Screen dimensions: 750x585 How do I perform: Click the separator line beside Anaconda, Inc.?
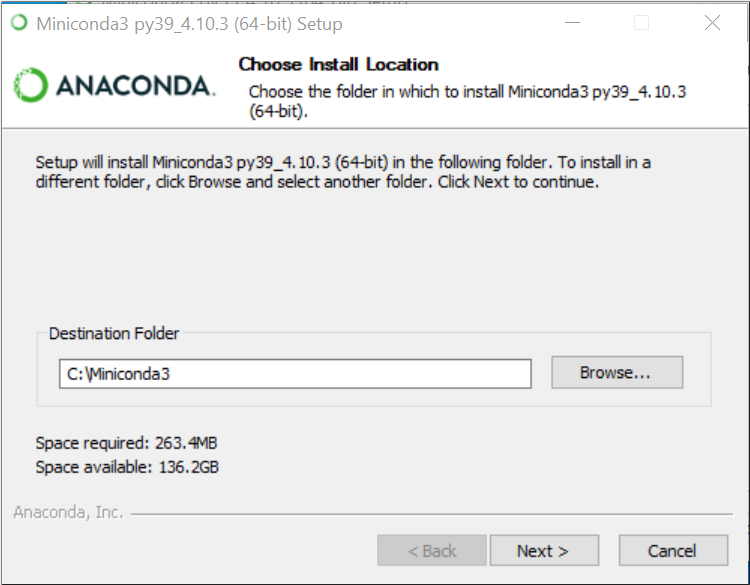(x=432, y=514)
